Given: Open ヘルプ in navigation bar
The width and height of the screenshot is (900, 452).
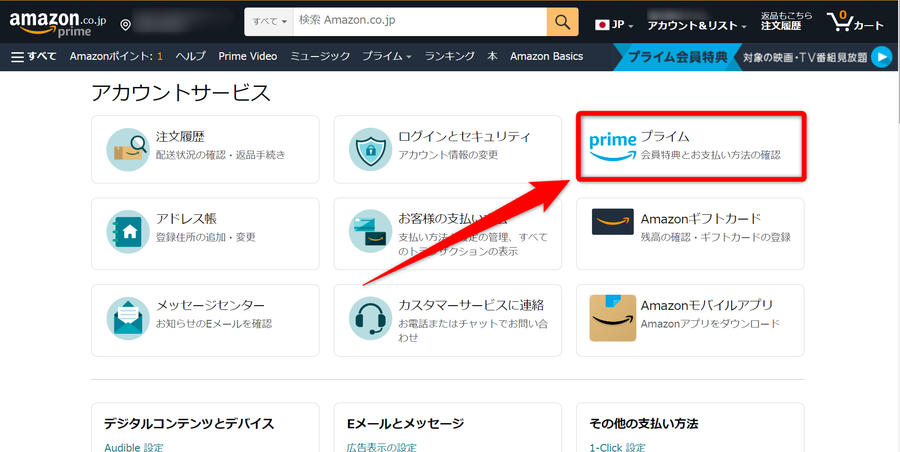Looking at the screenshot, I should coord(190,56).
